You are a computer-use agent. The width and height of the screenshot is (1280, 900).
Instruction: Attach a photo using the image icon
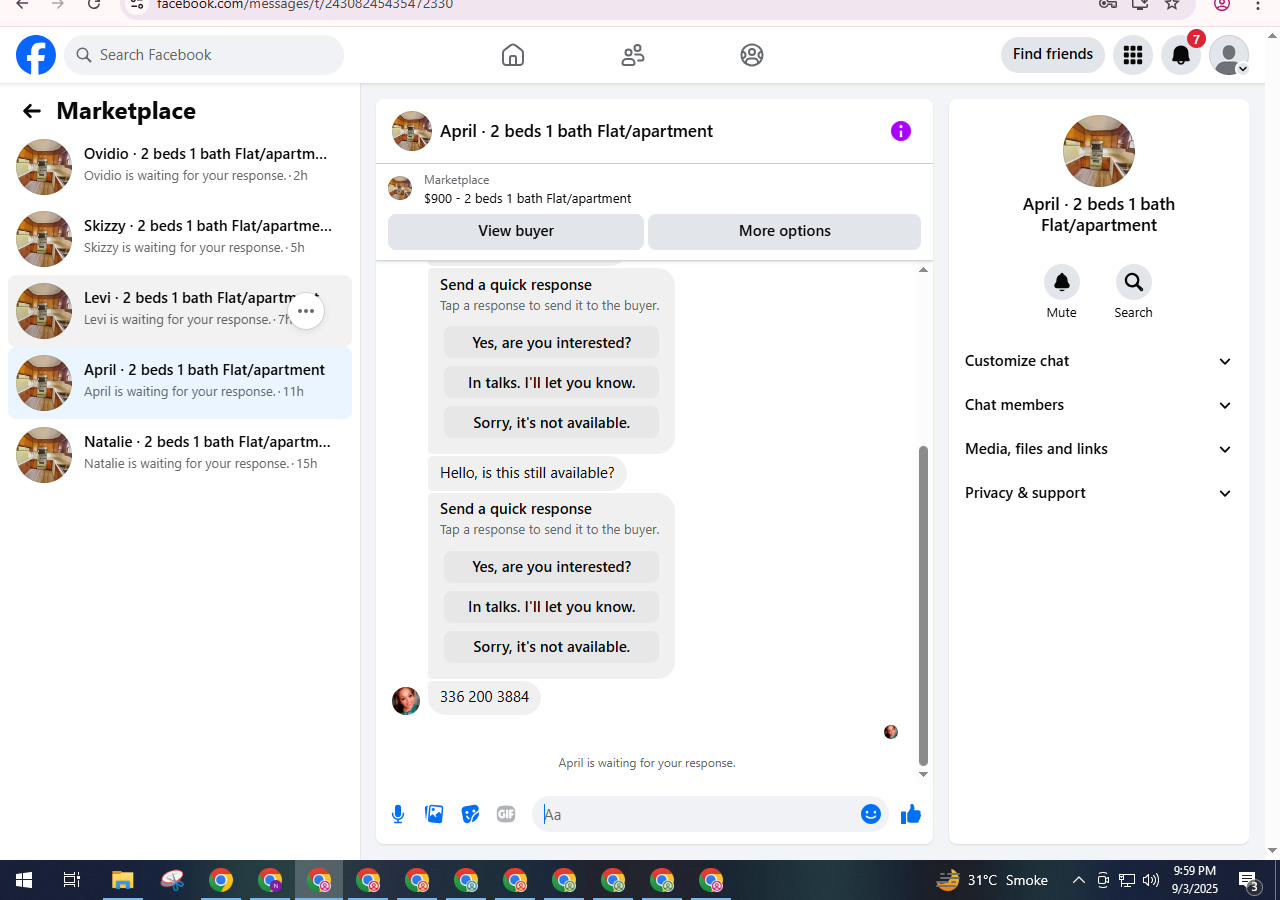tap(434, 814)
